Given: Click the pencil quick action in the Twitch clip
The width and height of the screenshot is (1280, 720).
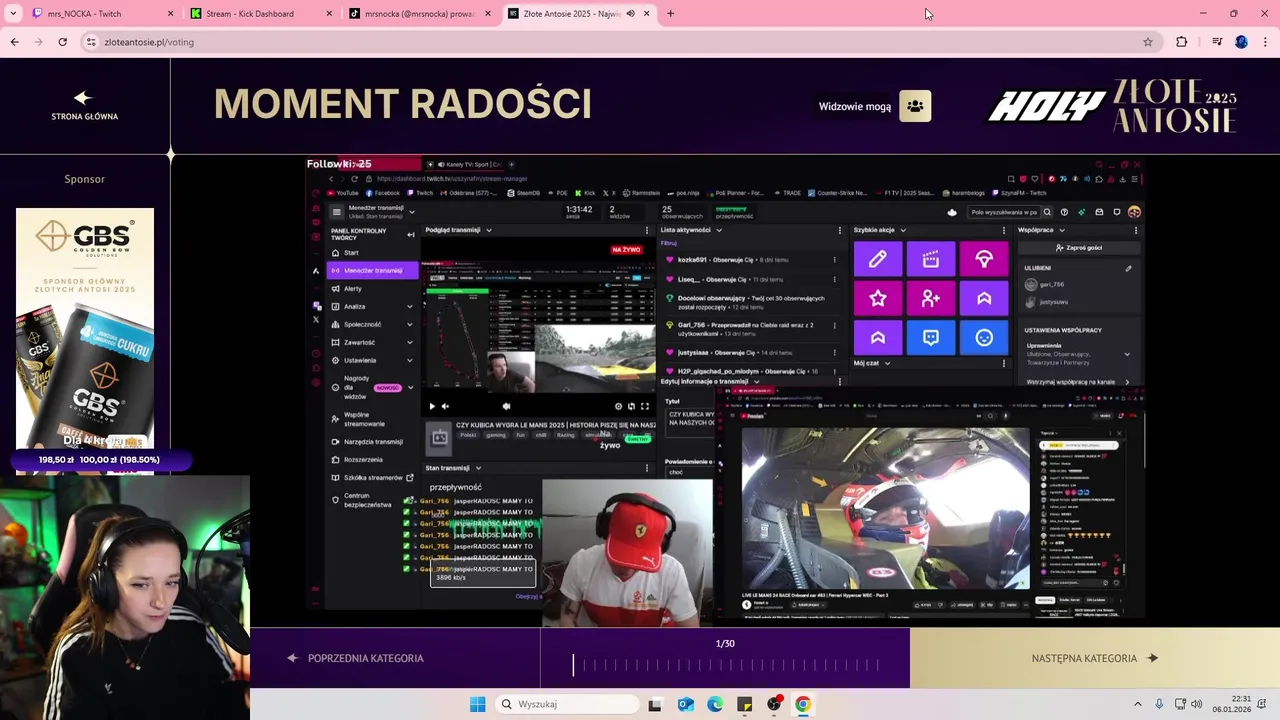Looking at the screenshot, I should click(878, 259).
